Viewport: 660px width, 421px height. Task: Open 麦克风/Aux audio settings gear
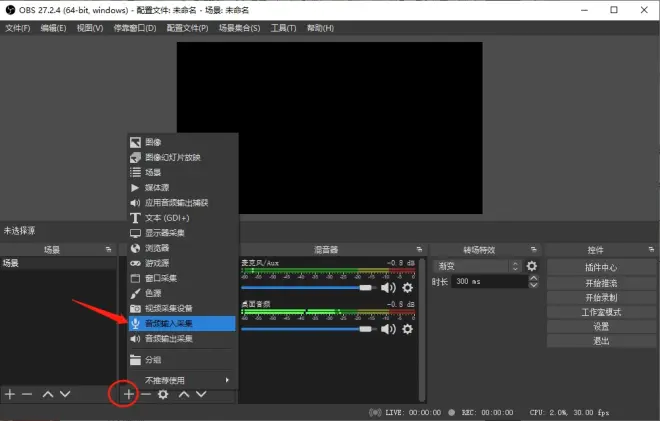(407, 288)
